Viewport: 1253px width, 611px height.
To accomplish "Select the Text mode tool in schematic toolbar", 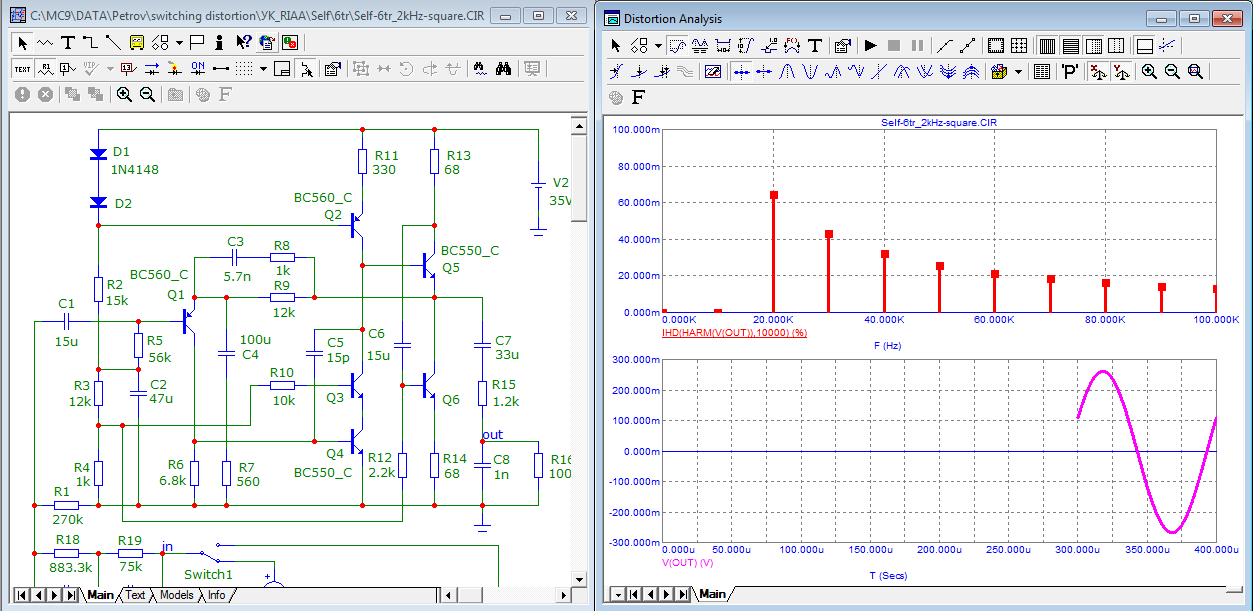I will coord(67,42).
